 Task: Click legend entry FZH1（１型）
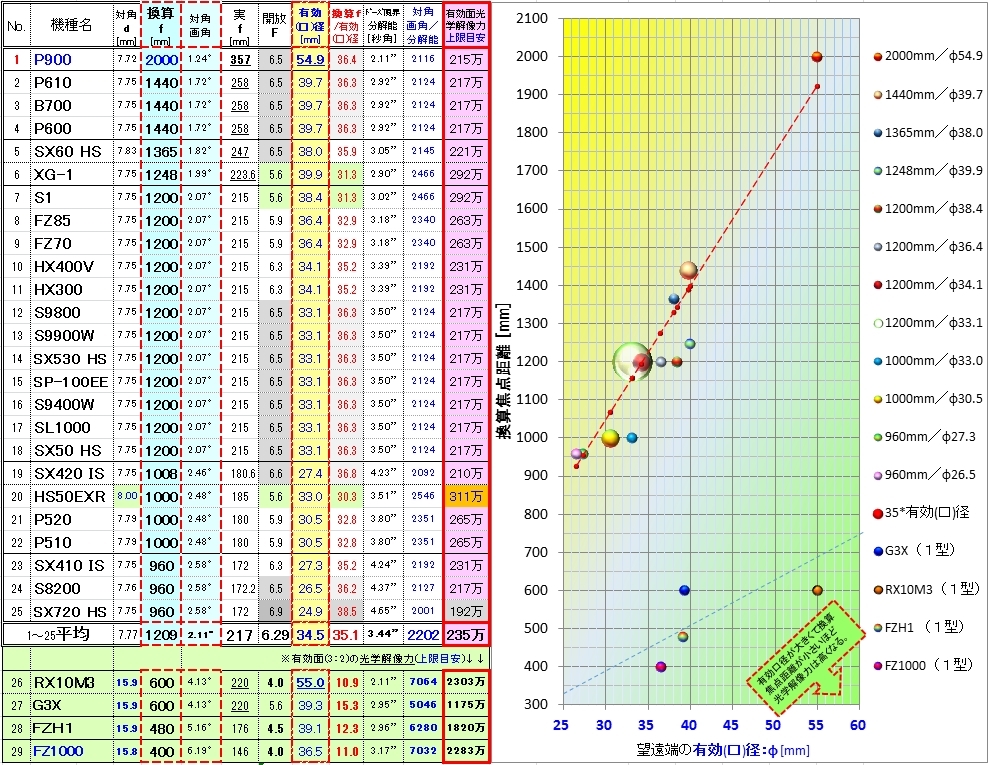pyautogui.click(x=919, y=627)
